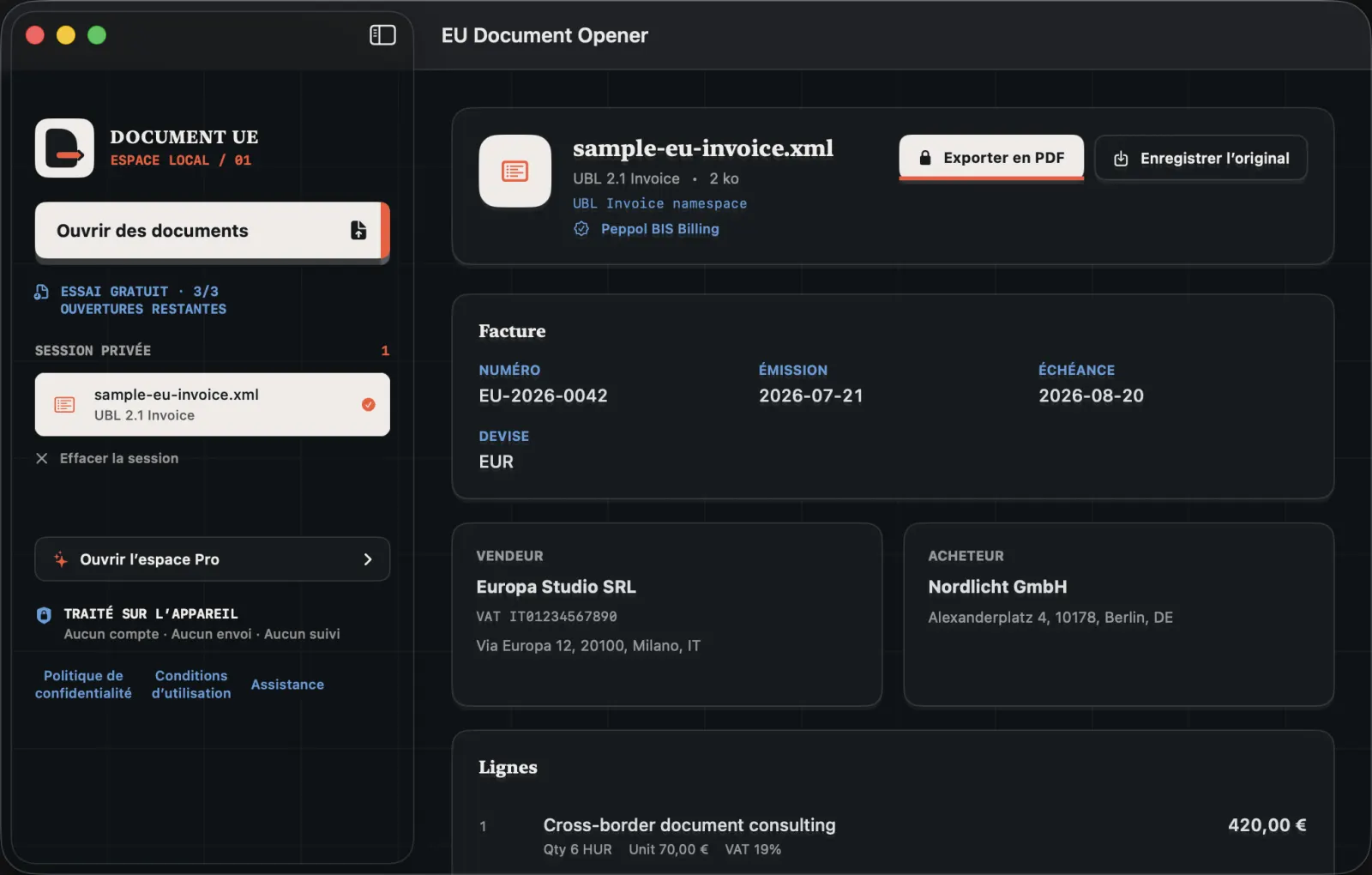The image size is (1372, 875).
Task: Click the download icon on Enregistrer l'original
Action: [1121, 159]
